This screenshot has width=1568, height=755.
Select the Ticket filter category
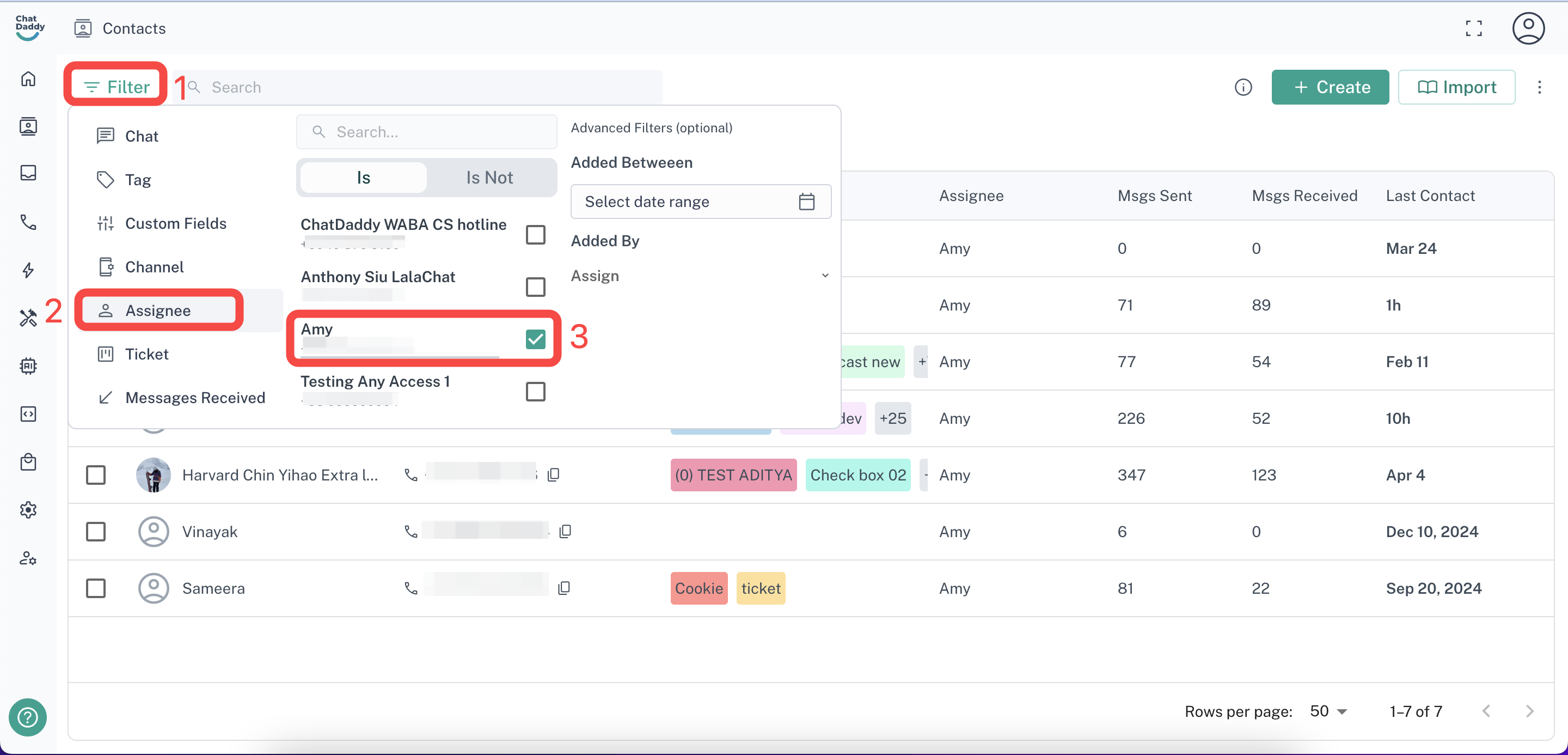coord(146,355)
